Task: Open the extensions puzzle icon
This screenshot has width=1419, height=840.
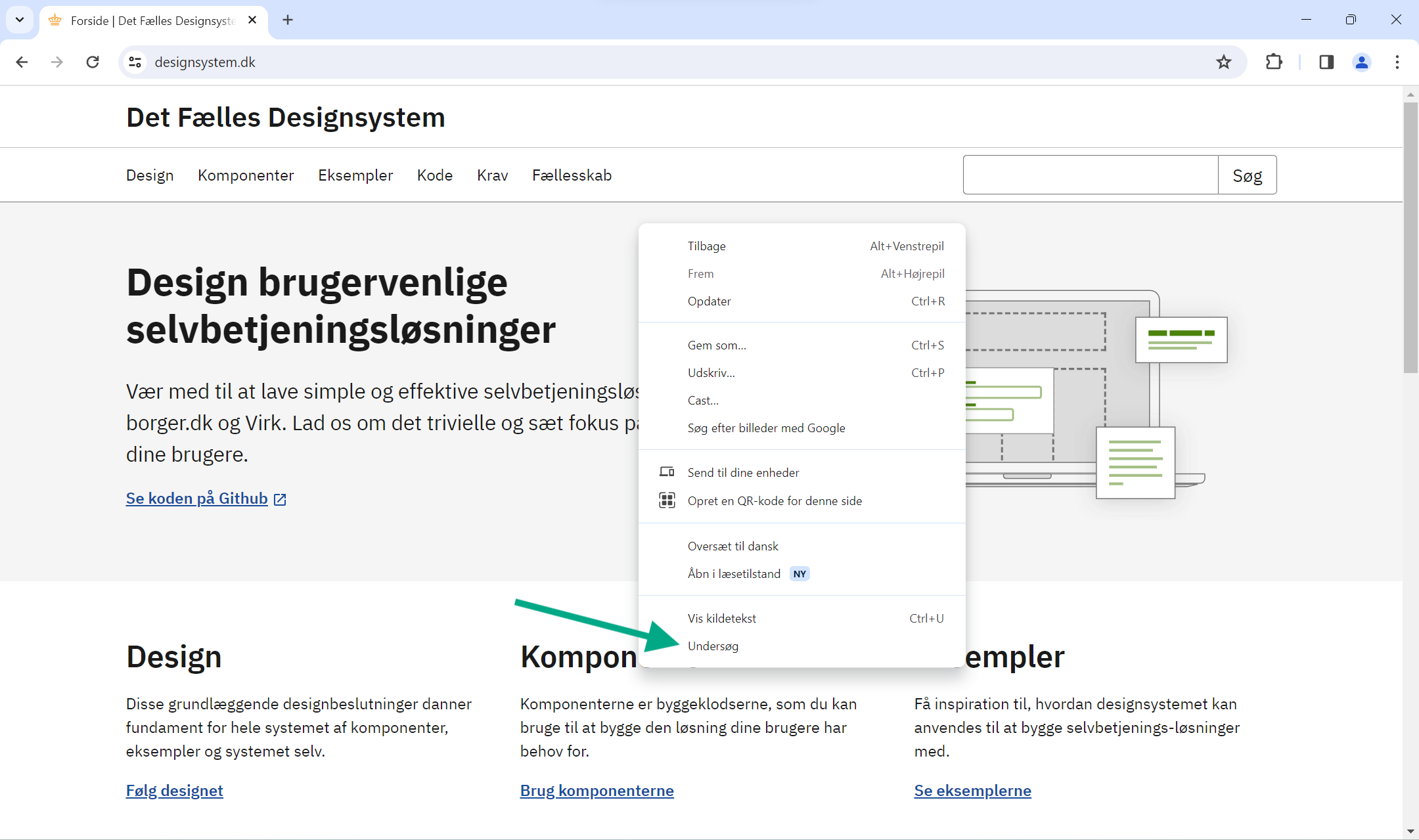Action: coord(1273,62)
